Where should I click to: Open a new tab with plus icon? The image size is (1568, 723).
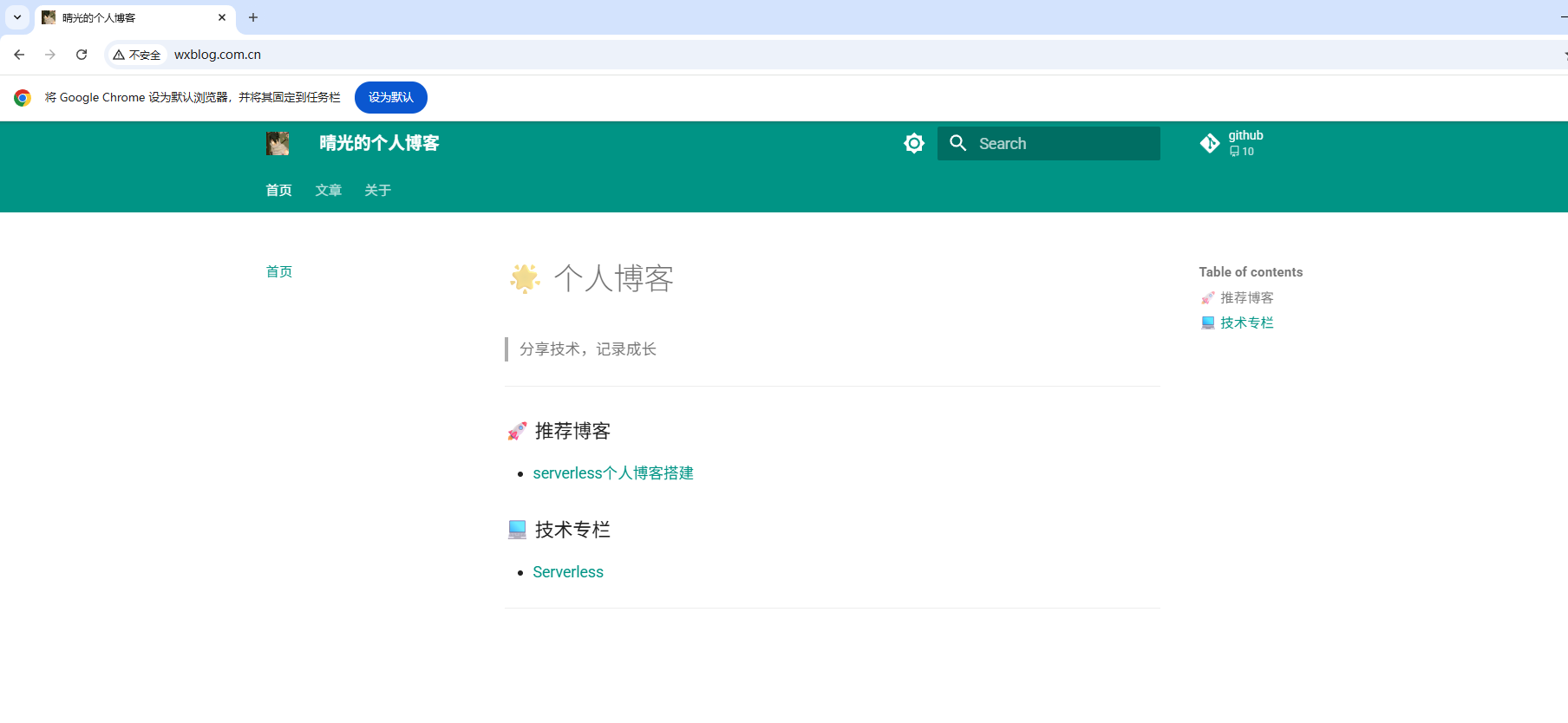(253, 17)
